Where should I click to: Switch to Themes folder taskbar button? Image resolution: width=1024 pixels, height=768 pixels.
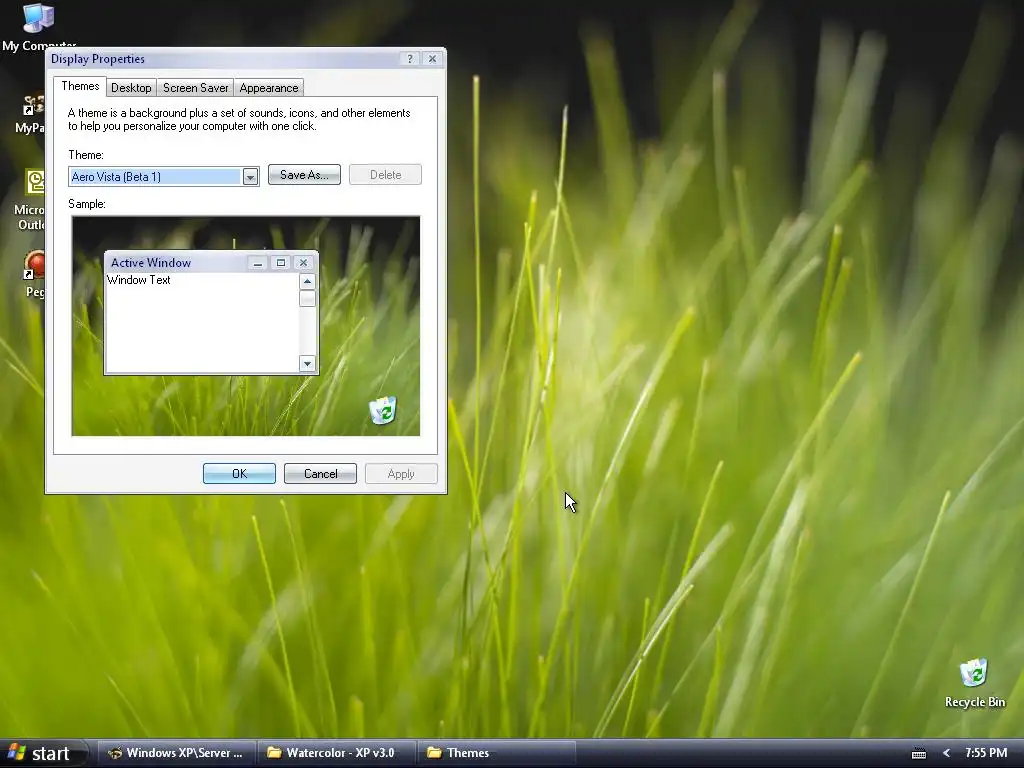[x=496, y=753]
